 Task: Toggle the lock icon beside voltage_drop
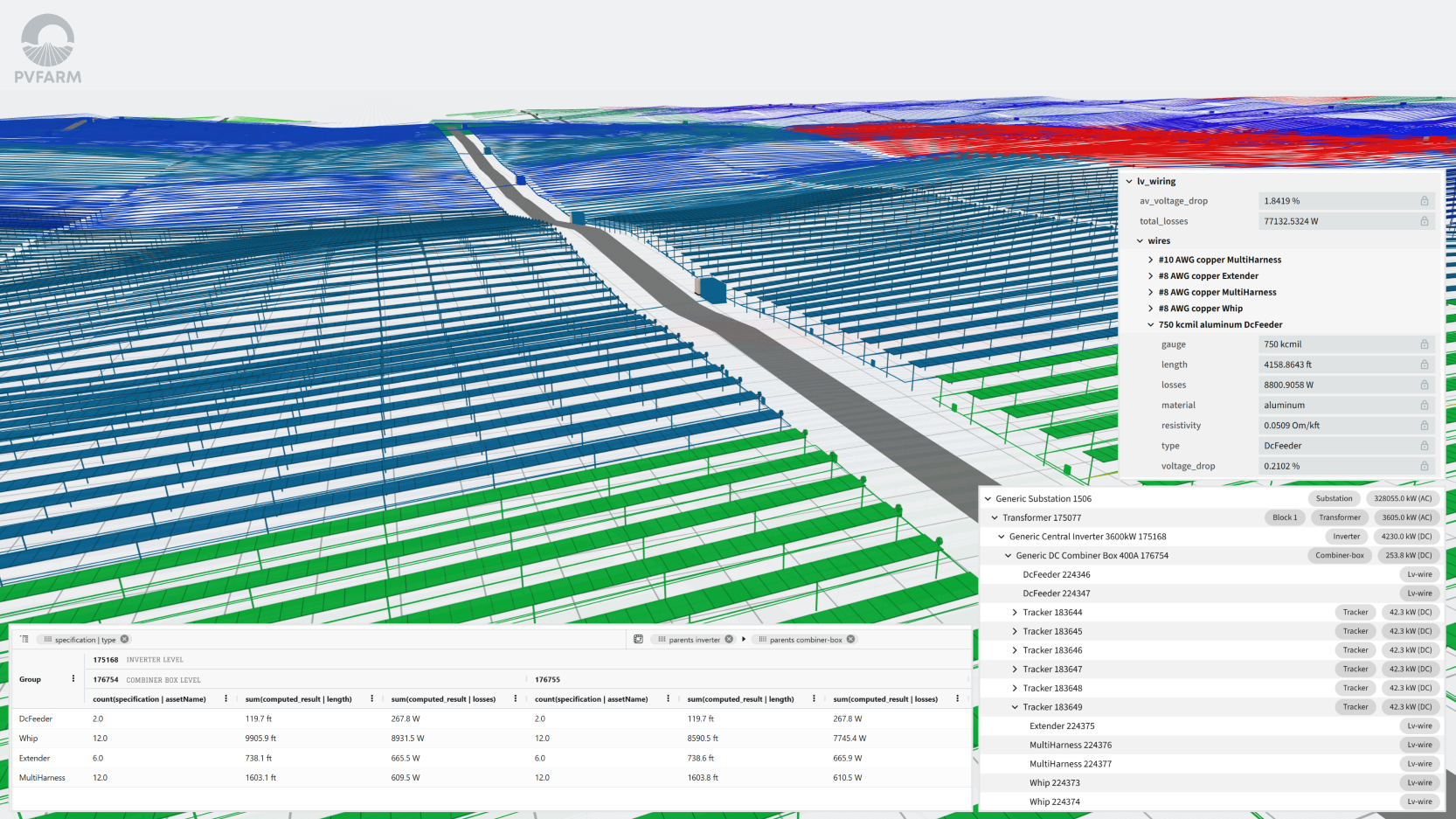pos(1422,466)
